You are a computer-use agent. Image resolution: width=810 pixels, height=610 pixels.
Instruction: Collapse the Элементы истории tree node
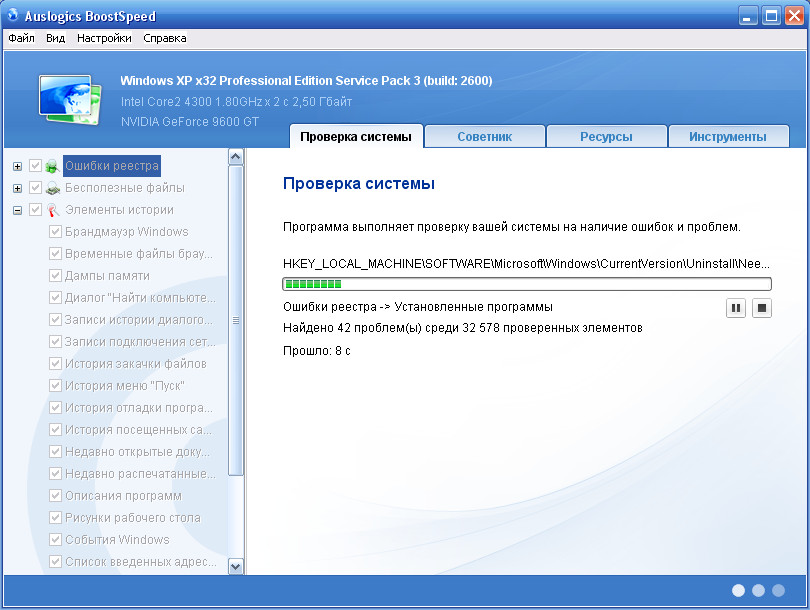click(x=18, y=210)
